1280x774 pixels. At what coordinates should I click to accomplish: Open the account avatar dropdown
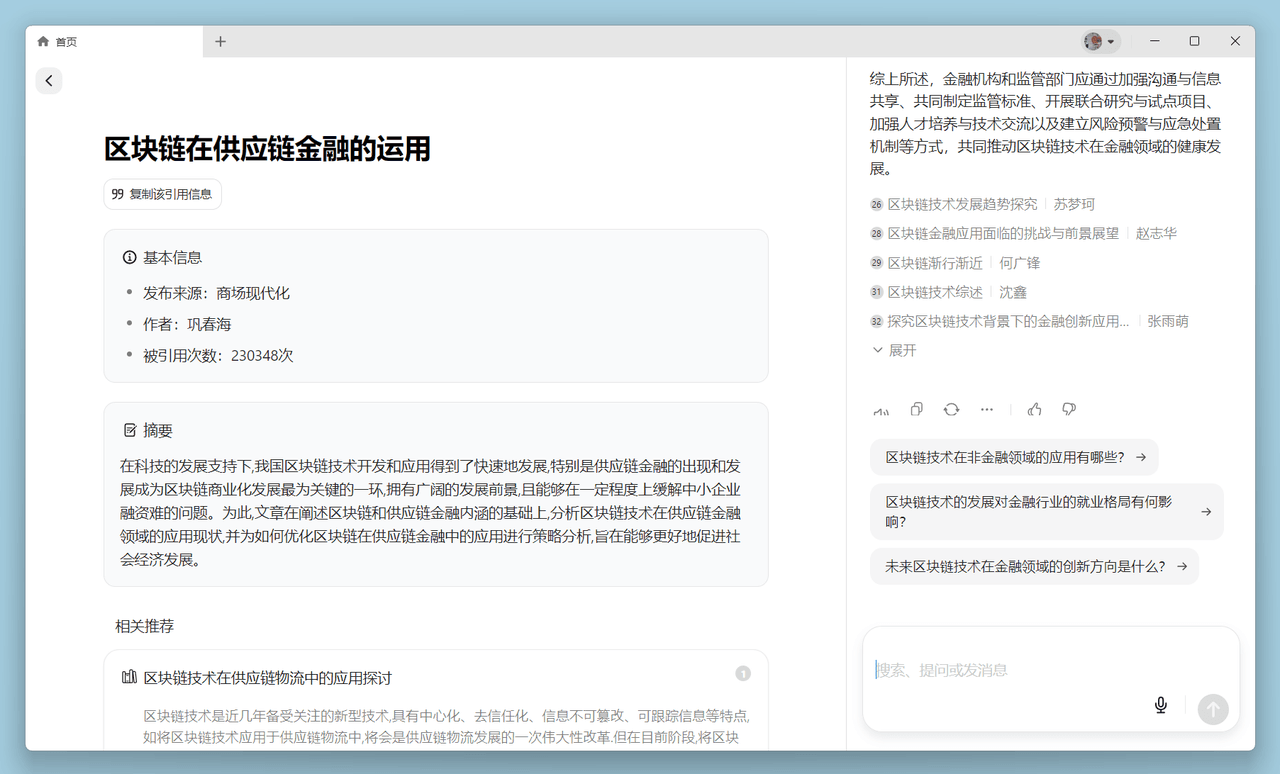pyautogui.click(x=1100, y=41)
